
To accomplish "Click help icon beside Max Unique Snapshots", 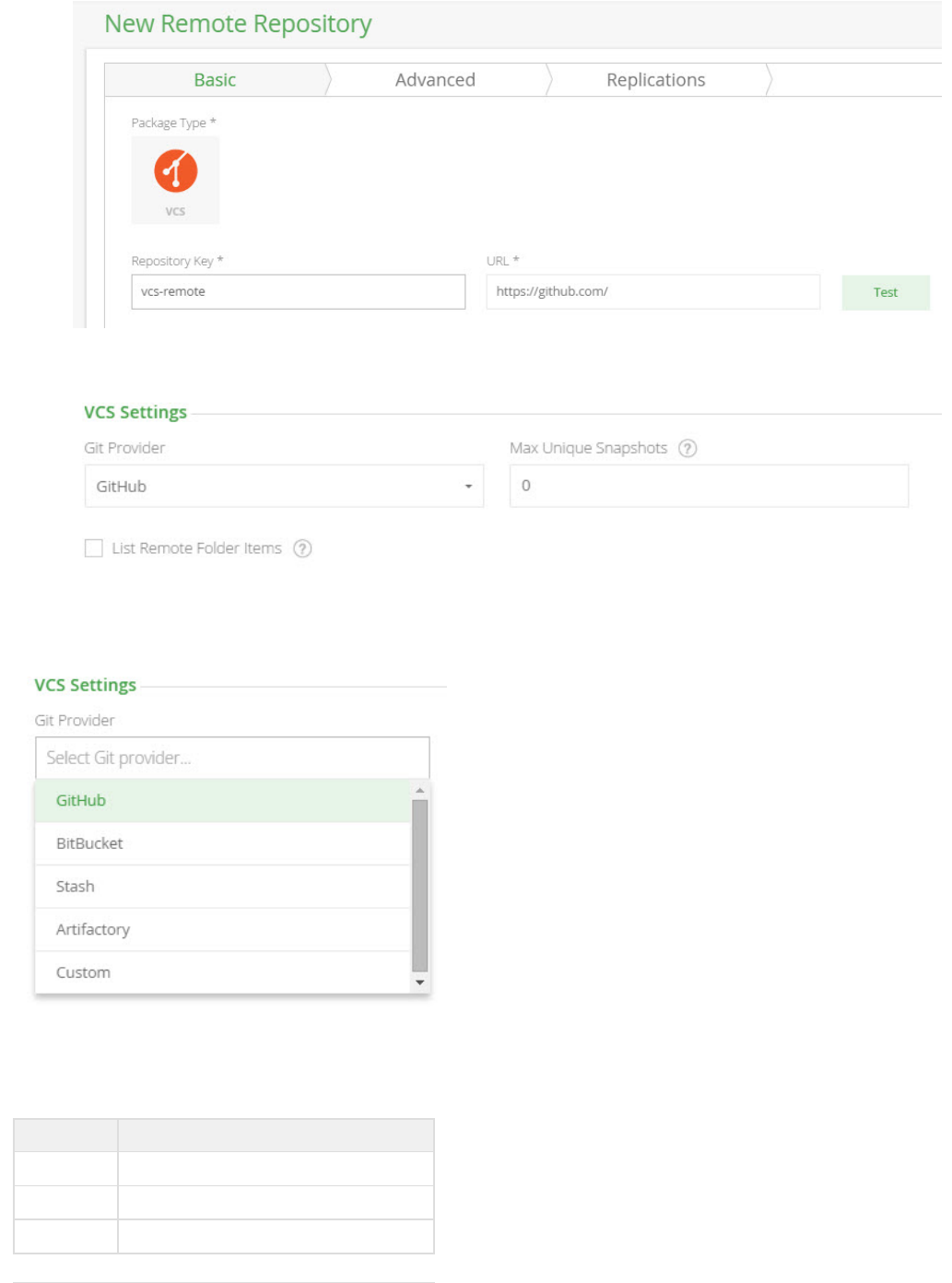I will point(688,449).
